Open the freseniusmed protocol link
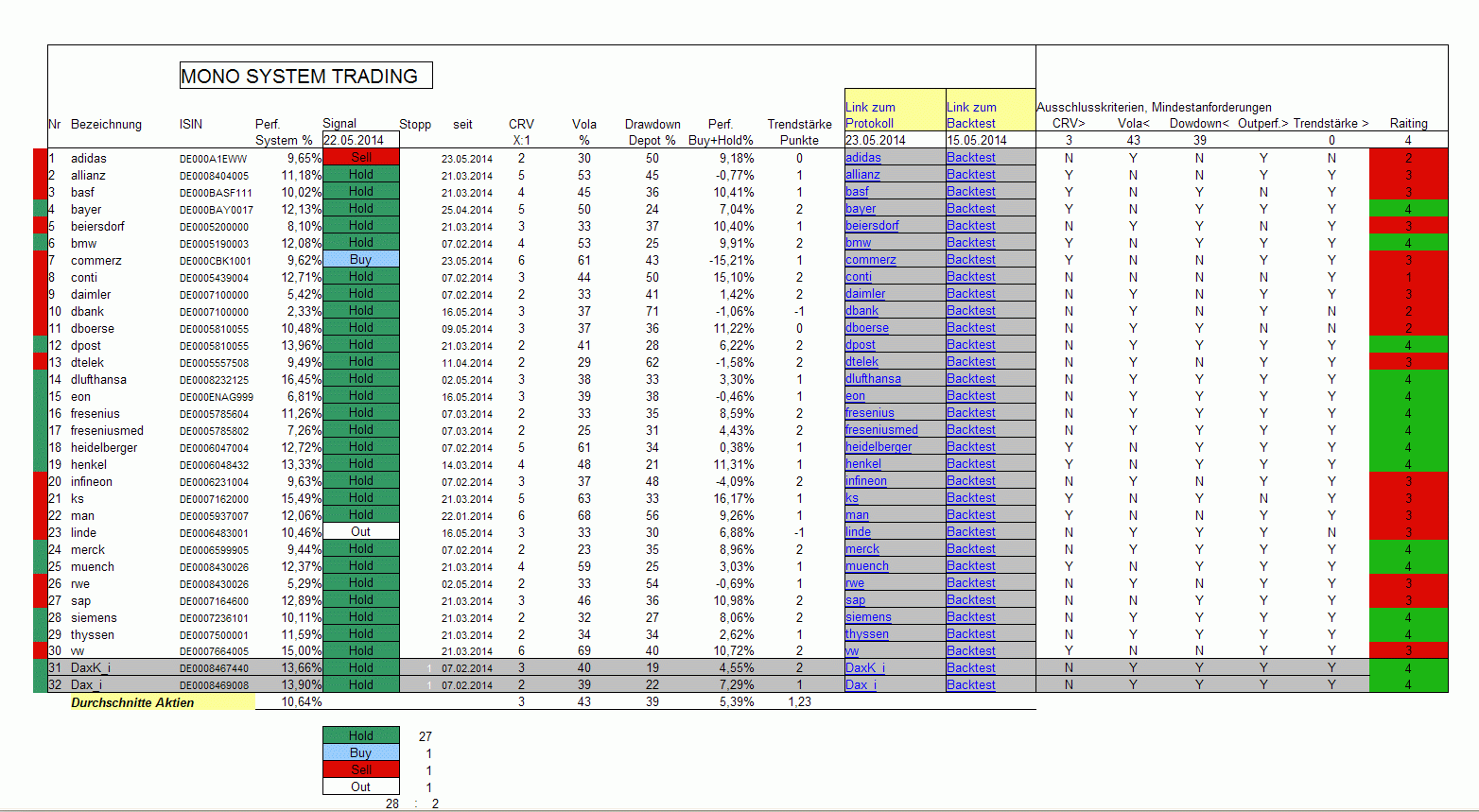 point(881,430)
